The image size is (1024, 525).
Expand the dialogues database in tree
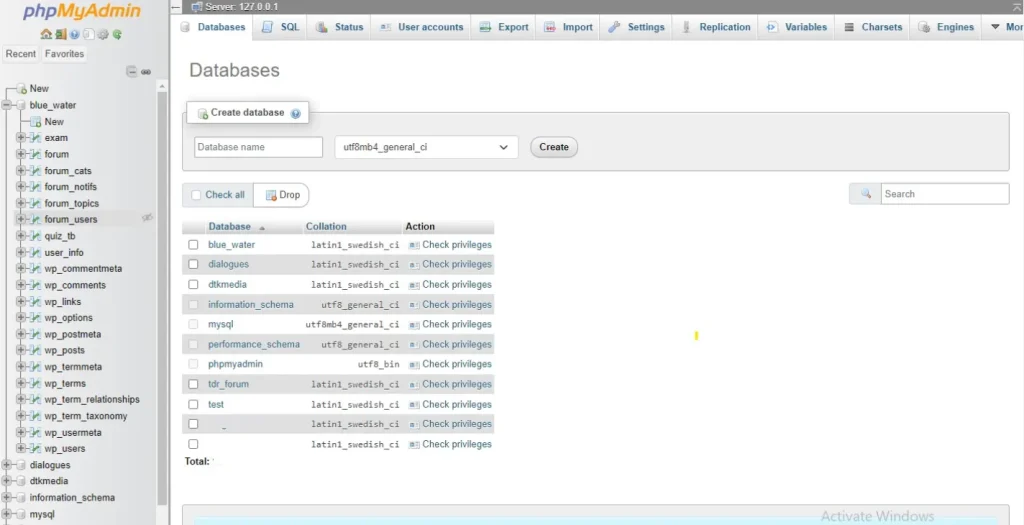pyautogui.click(x=7, y=465)
